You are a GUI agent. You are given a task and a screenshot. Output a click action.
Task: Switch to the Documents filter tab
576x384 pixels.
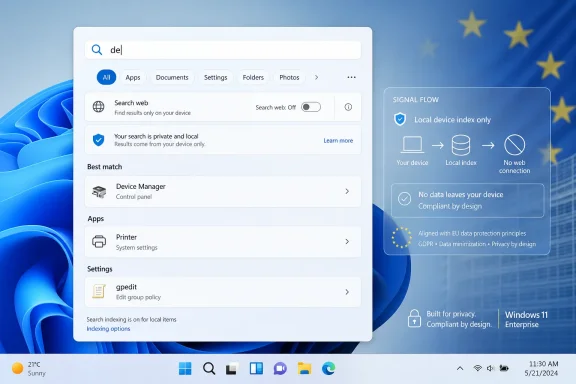(172, 77)
